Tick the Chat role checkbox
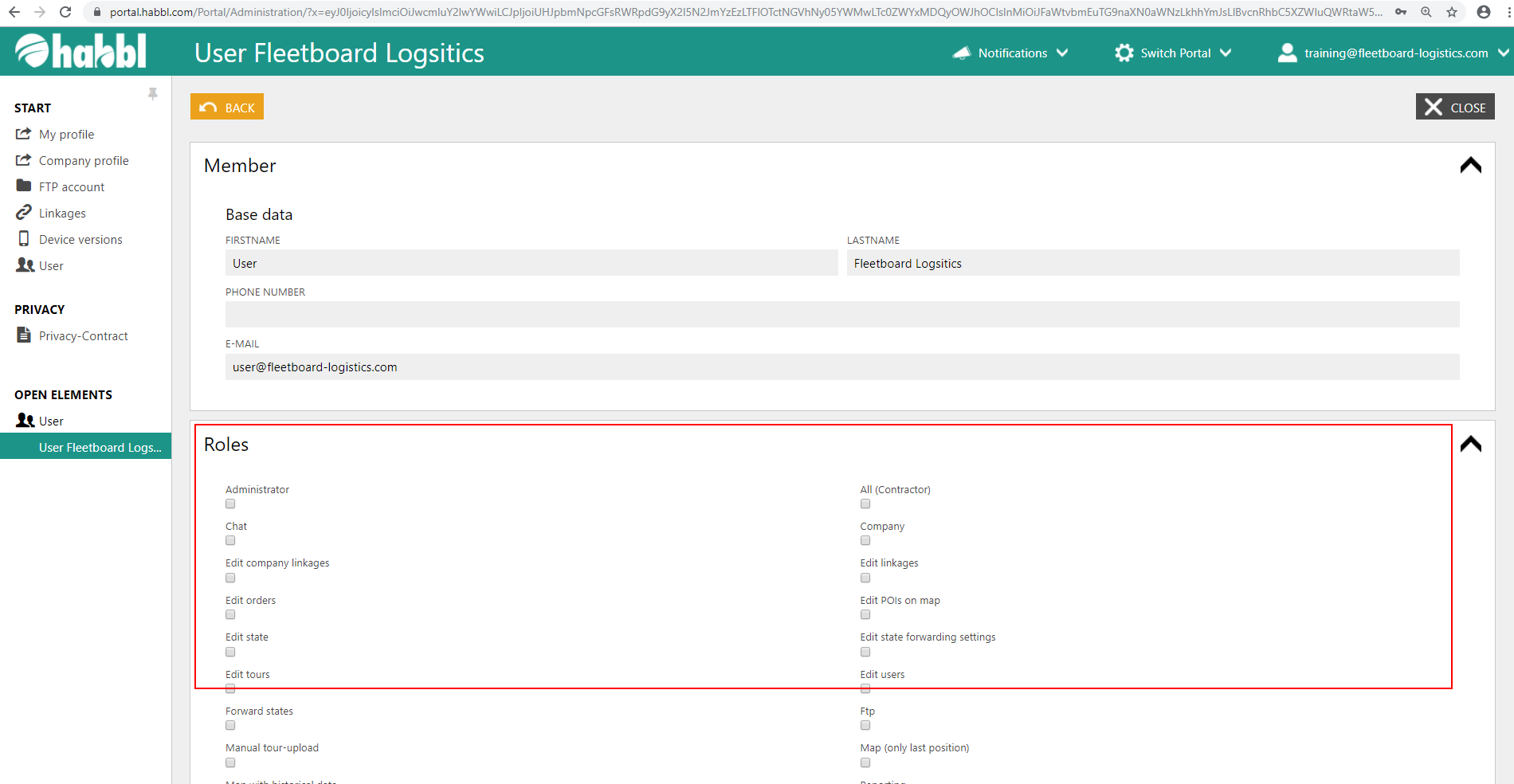The height and width of the screenshot is (784, 1514). (x=230, y=540)
